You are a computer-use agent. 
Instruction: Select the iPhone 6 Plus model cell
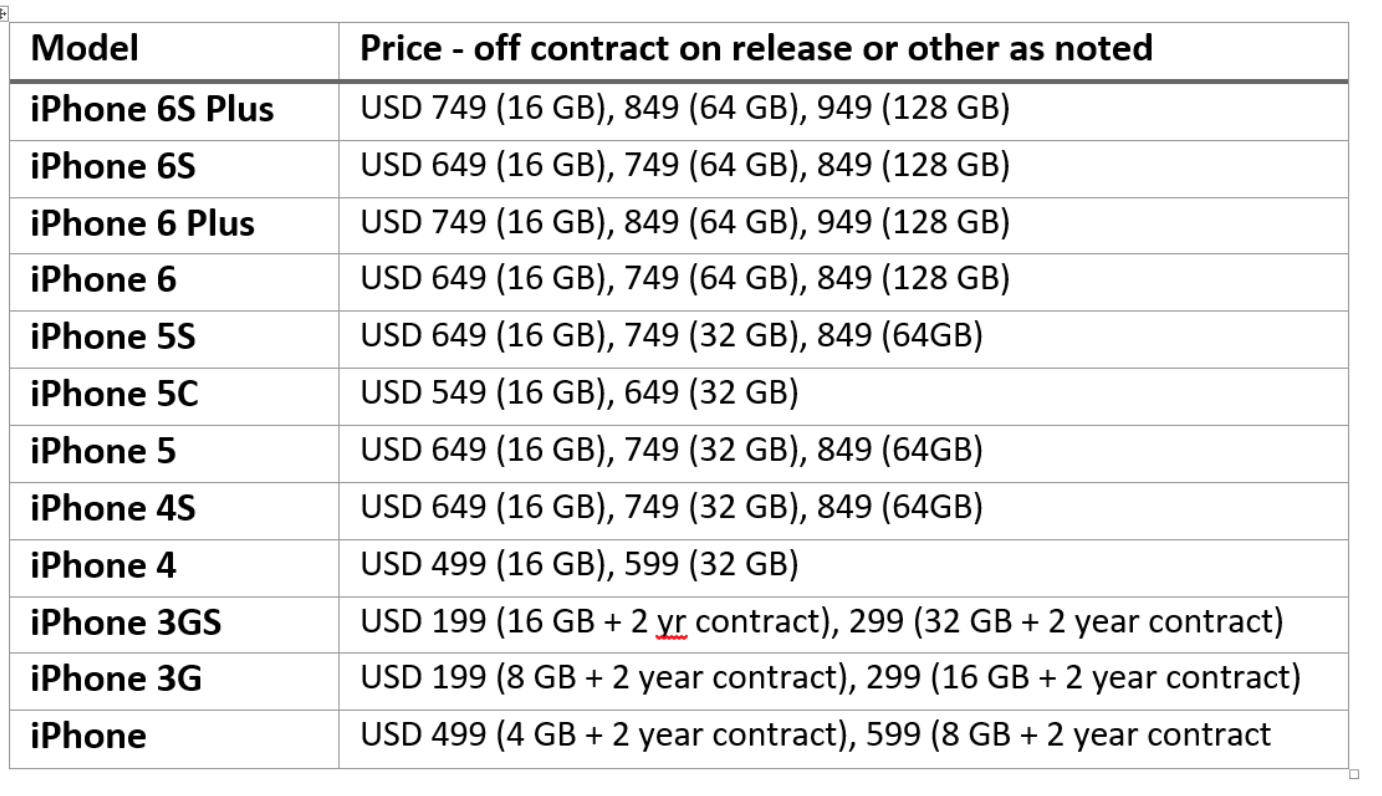coord(174,224)
